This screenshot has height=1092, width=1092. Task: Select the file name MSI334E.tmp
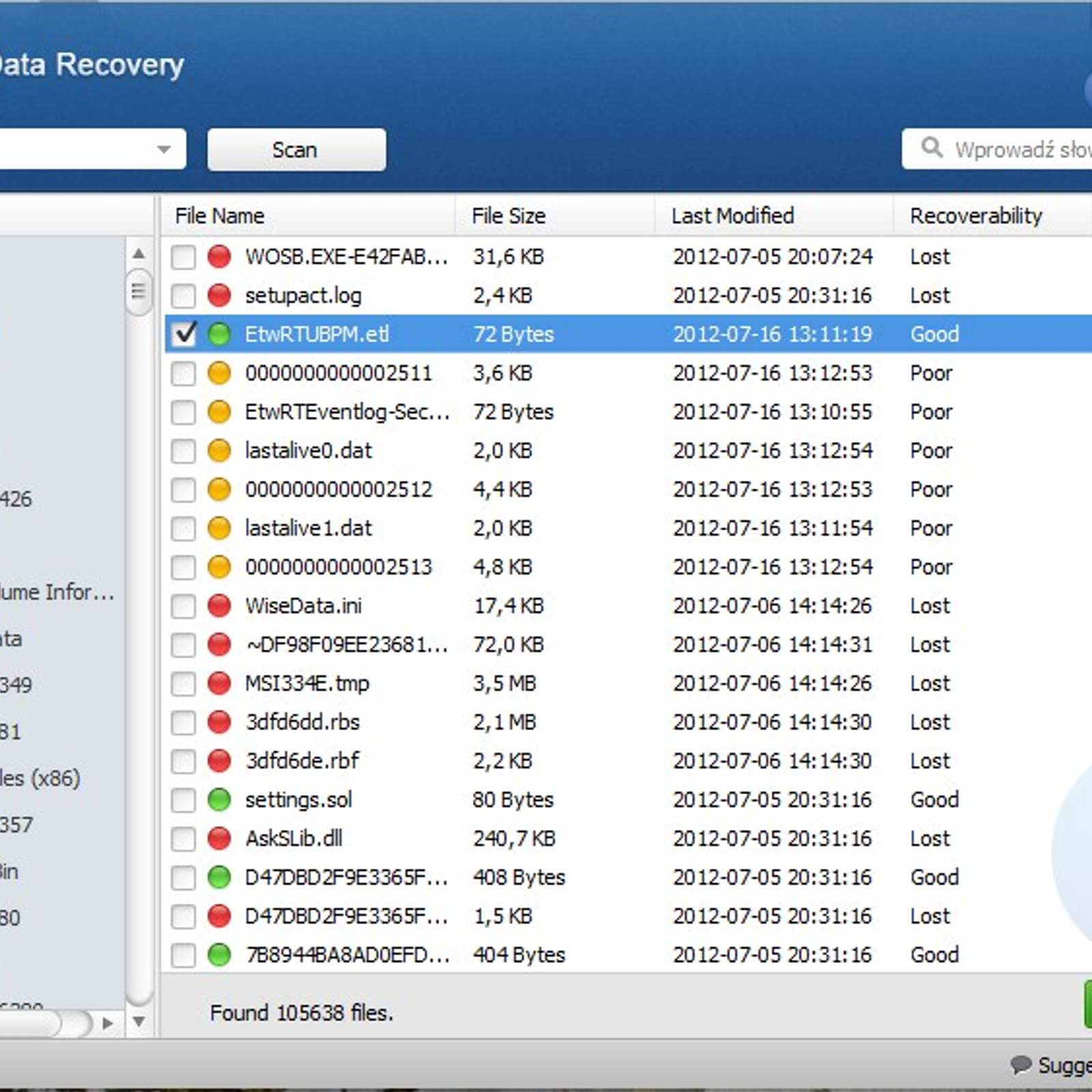tap(307, 683)
